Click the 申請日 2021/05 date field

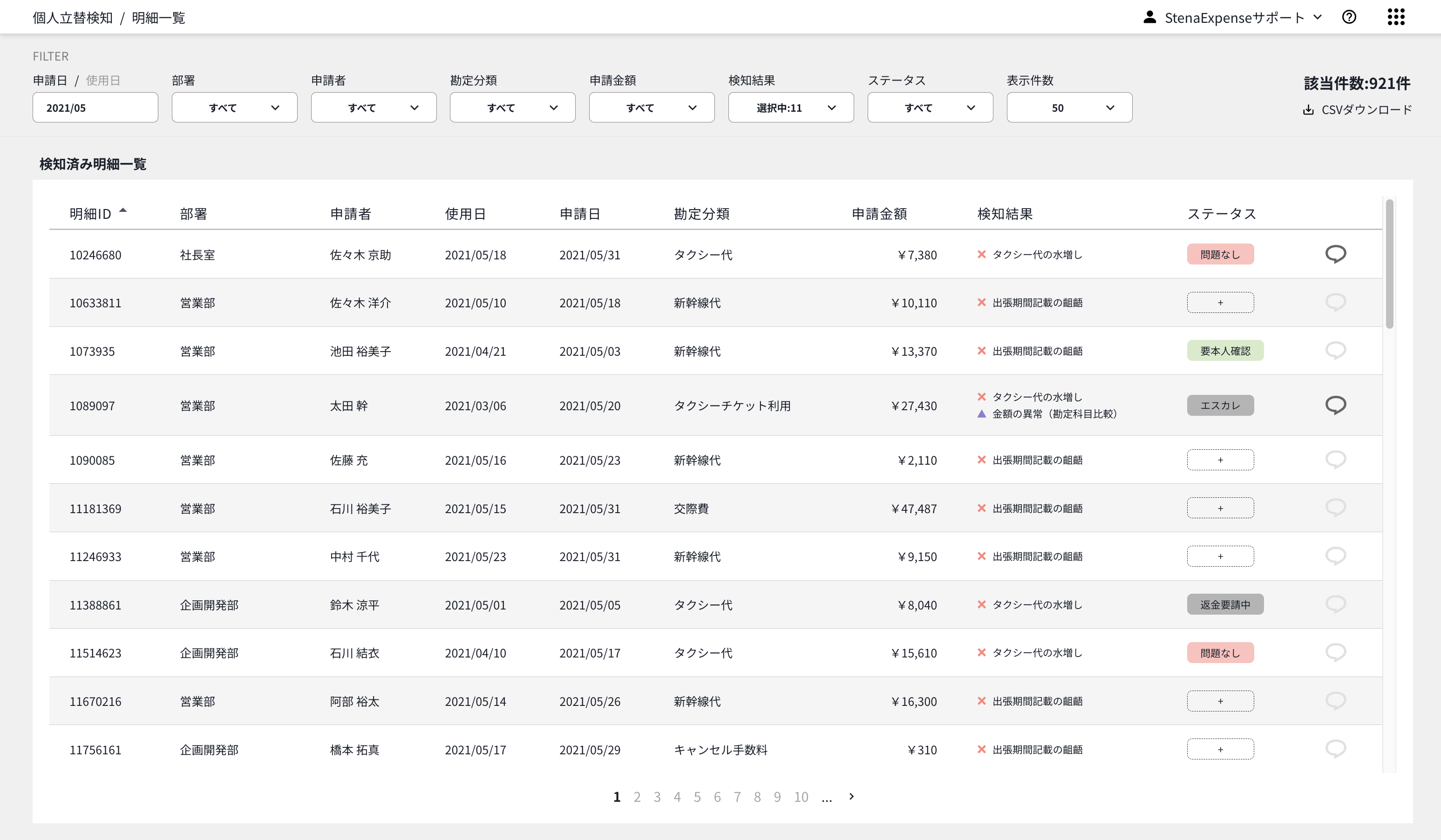click(x=95, y=108)
